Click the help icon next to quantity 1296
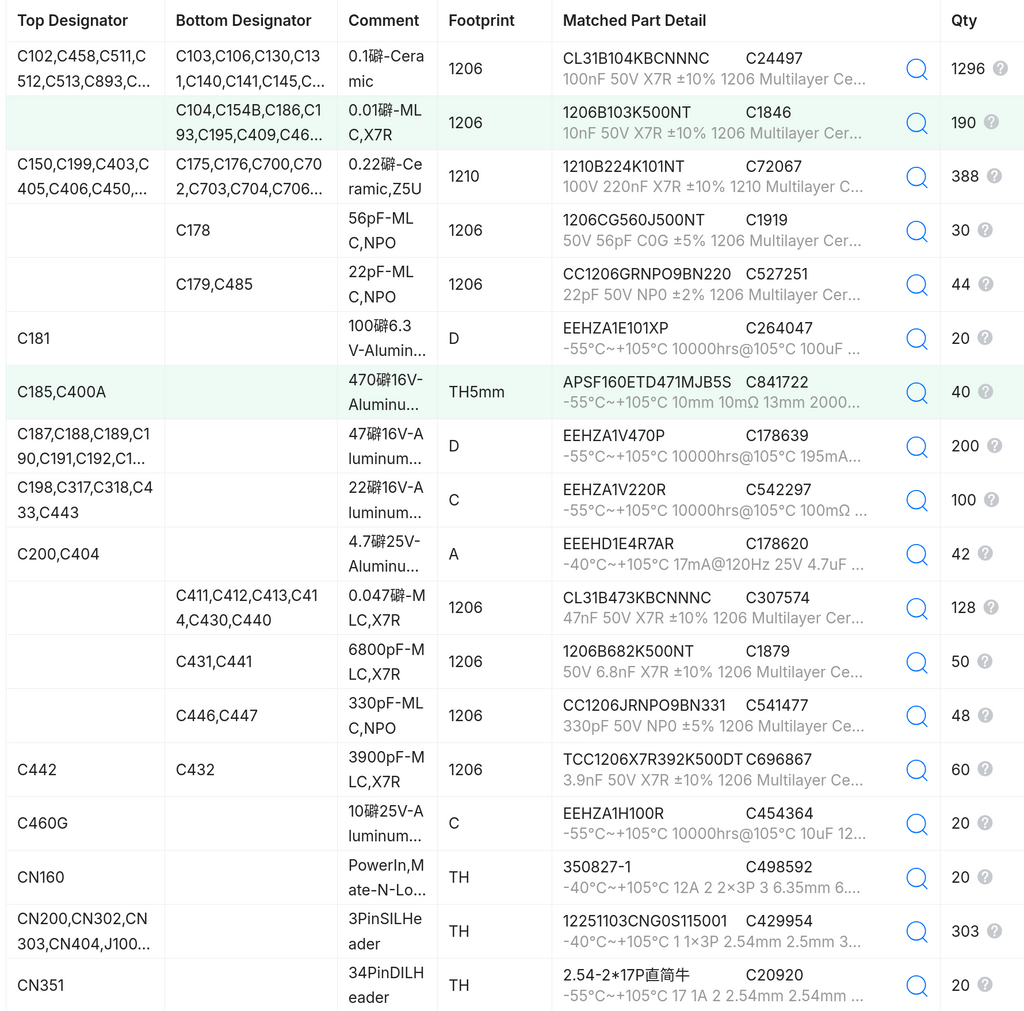The image size is (1024, 1011). (1000, 68)
